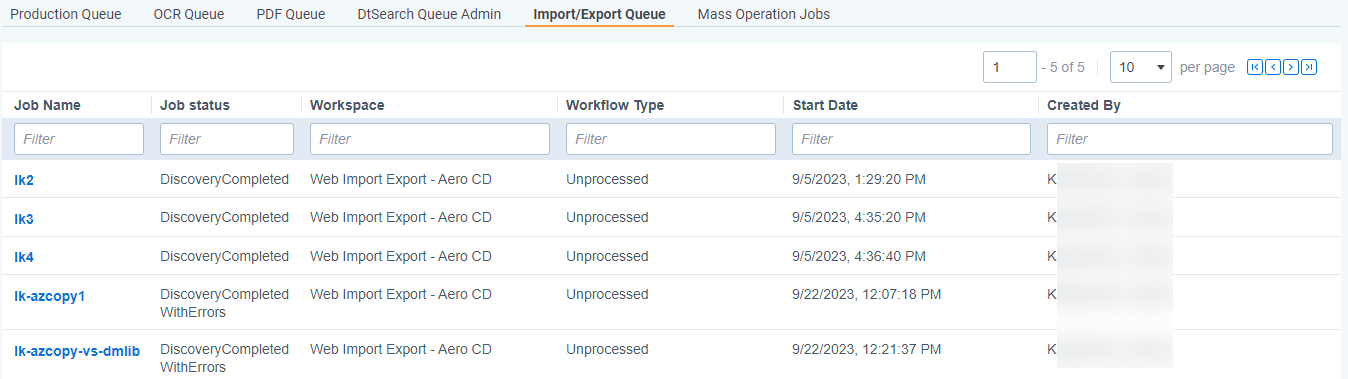This screenshot has height=379, width=1348.
Task: Click DiscoveryCompleted WithErrors status in lk-azcopy1 row
Action: tap(224, 303)
